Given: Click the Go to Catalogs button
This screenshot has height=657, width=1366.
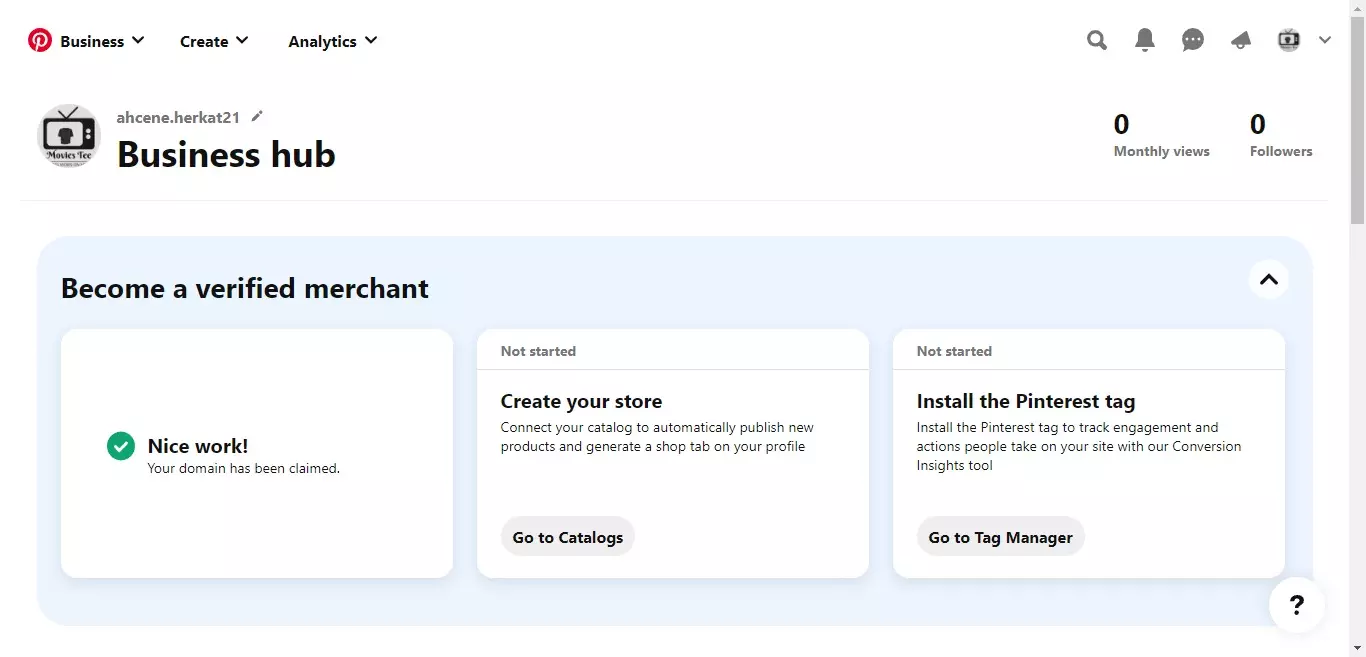Looking at the screenshot, I should click(567, 537).
